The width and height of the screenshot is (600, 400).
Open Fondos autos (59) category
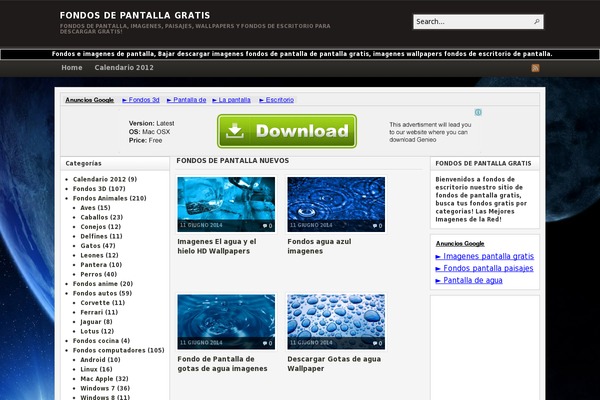103,294
